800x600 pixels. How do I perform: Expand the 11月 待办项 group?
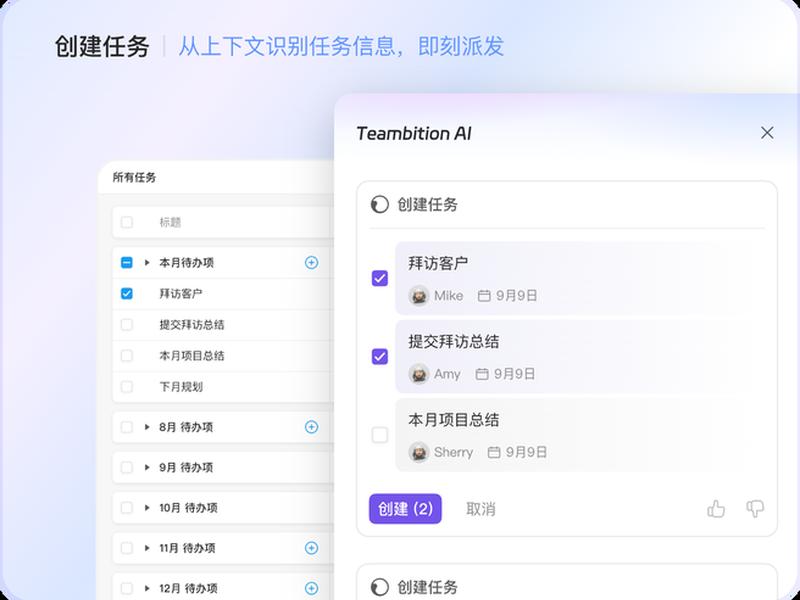tap(147, 547)
